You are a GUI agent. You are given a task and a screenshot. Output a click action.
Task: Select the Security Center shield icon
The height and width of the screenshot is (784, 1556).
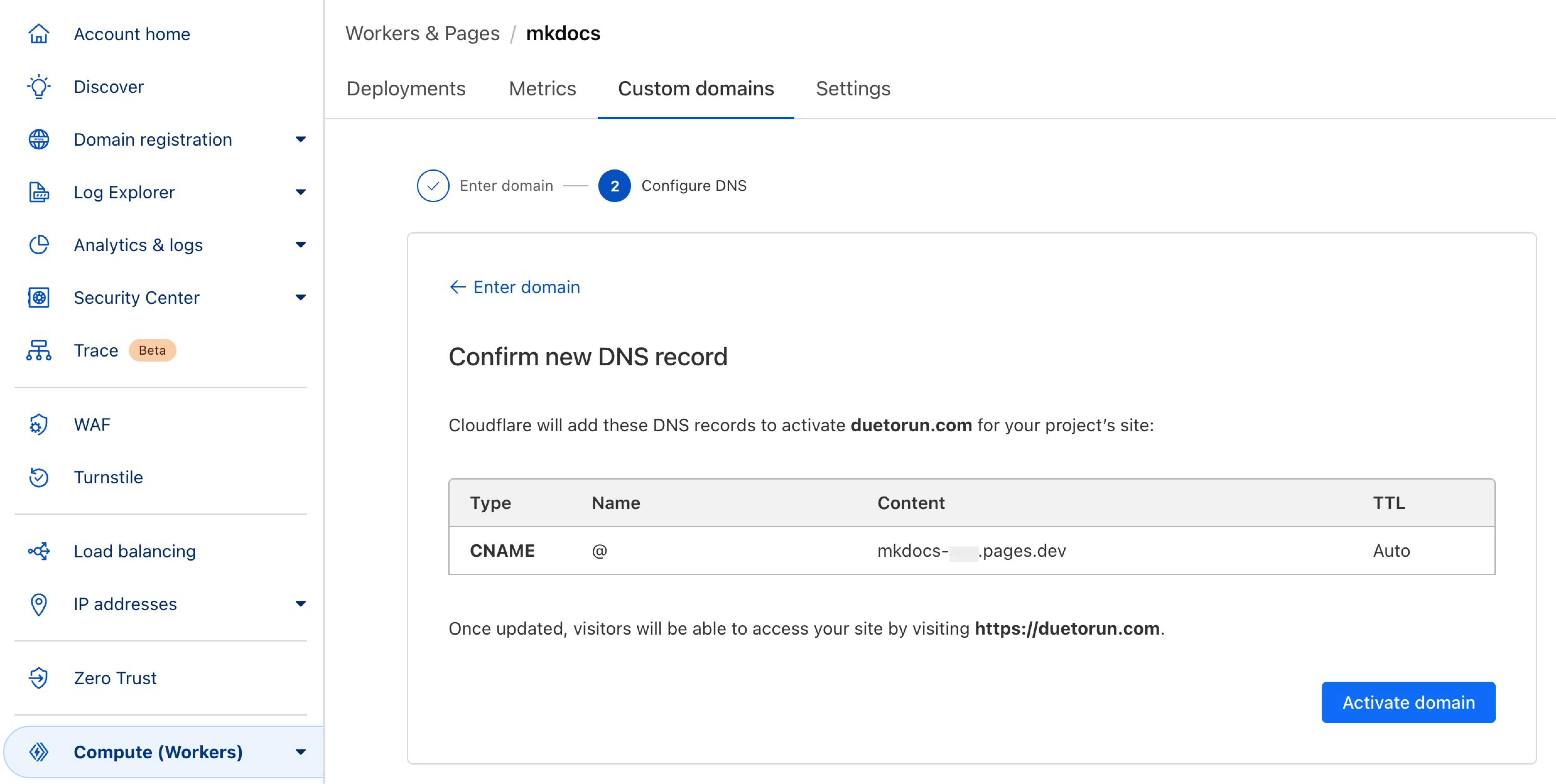click(39, 297)
